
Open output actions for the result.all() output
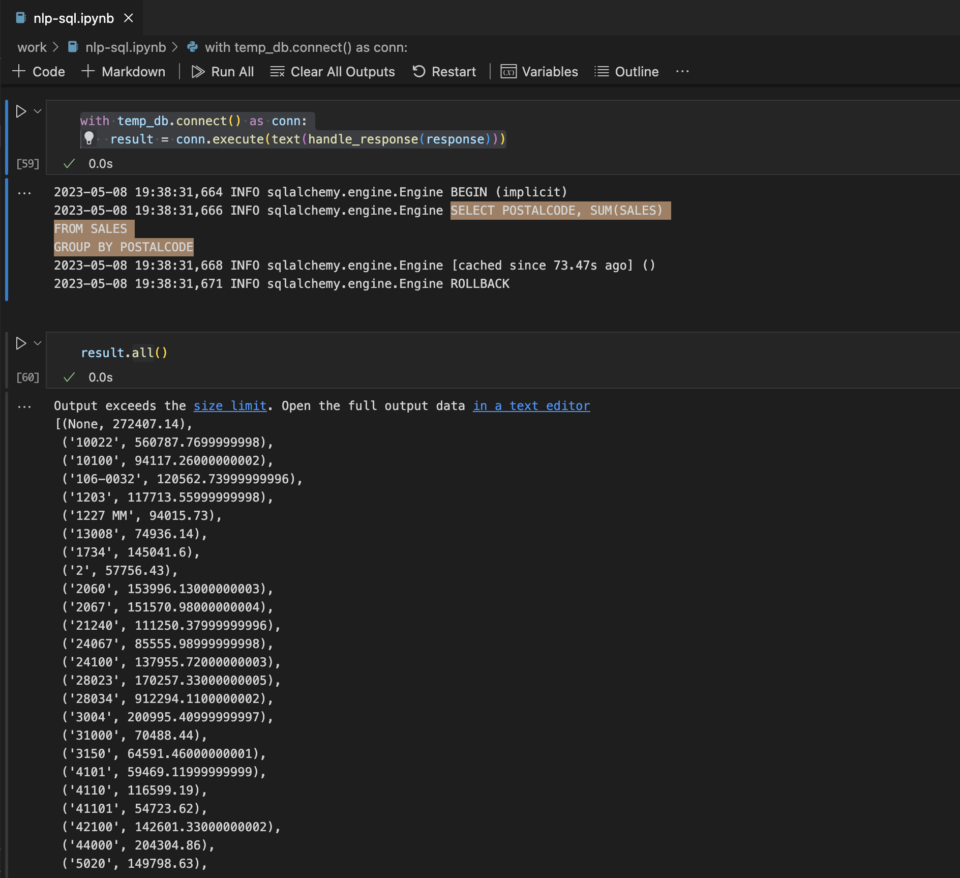(x=24, y=407)
